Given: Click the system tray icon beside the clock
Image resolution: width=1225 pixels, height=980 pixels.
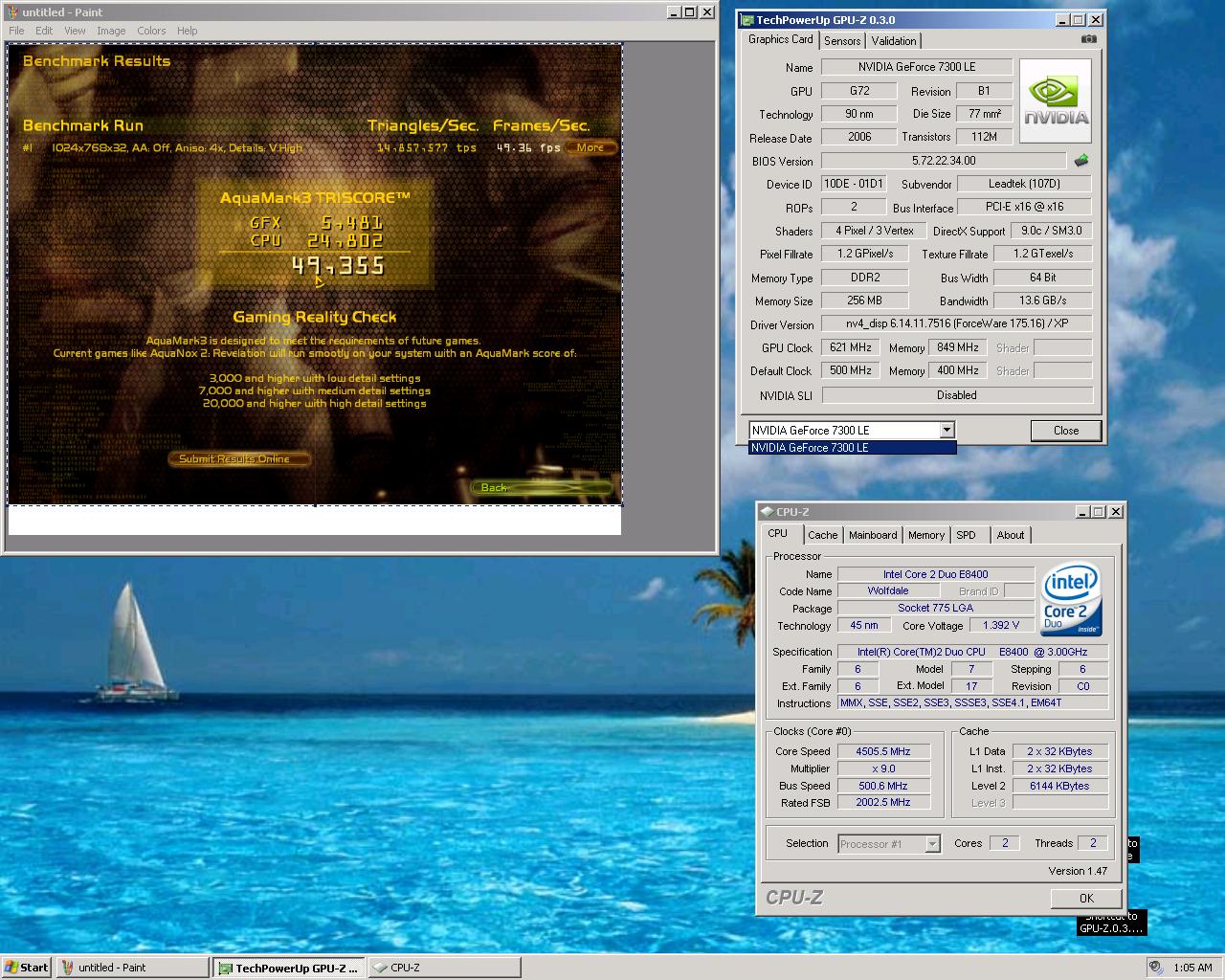Looking at the screenshot, I should [1156, 967].
